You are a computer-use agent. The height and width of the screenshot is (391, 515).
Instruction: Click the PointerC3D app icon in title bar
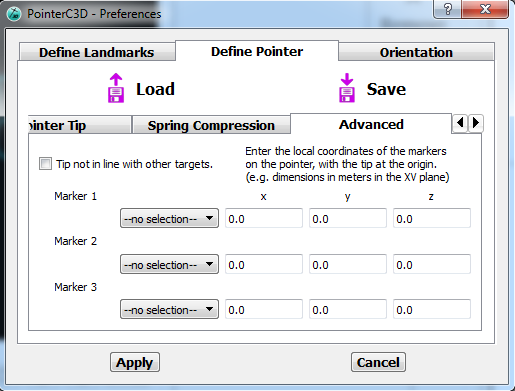tap(14, 14)
